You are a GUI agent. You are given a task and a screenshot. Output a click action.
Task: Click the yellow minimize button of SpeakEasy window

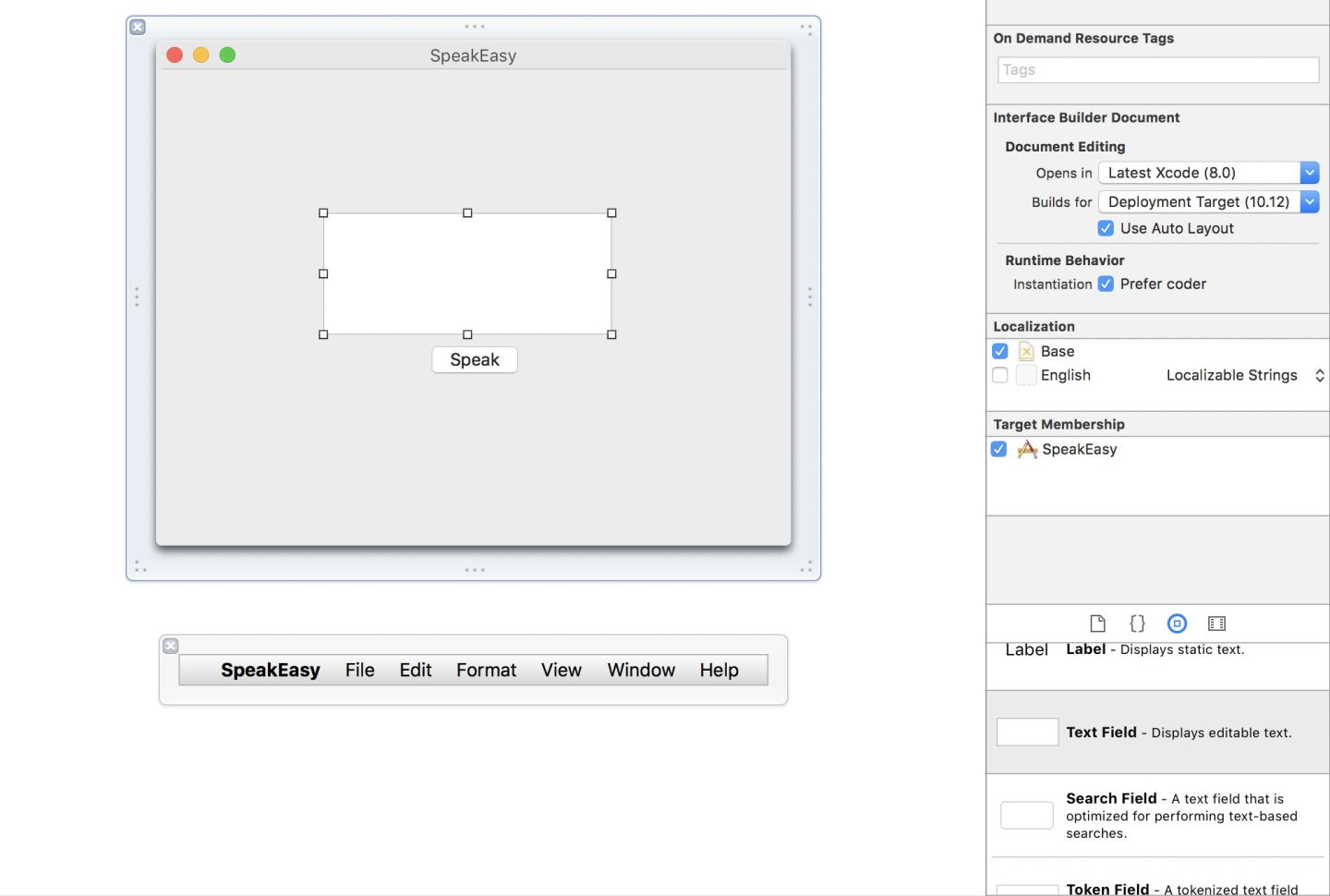coord(201,55)
